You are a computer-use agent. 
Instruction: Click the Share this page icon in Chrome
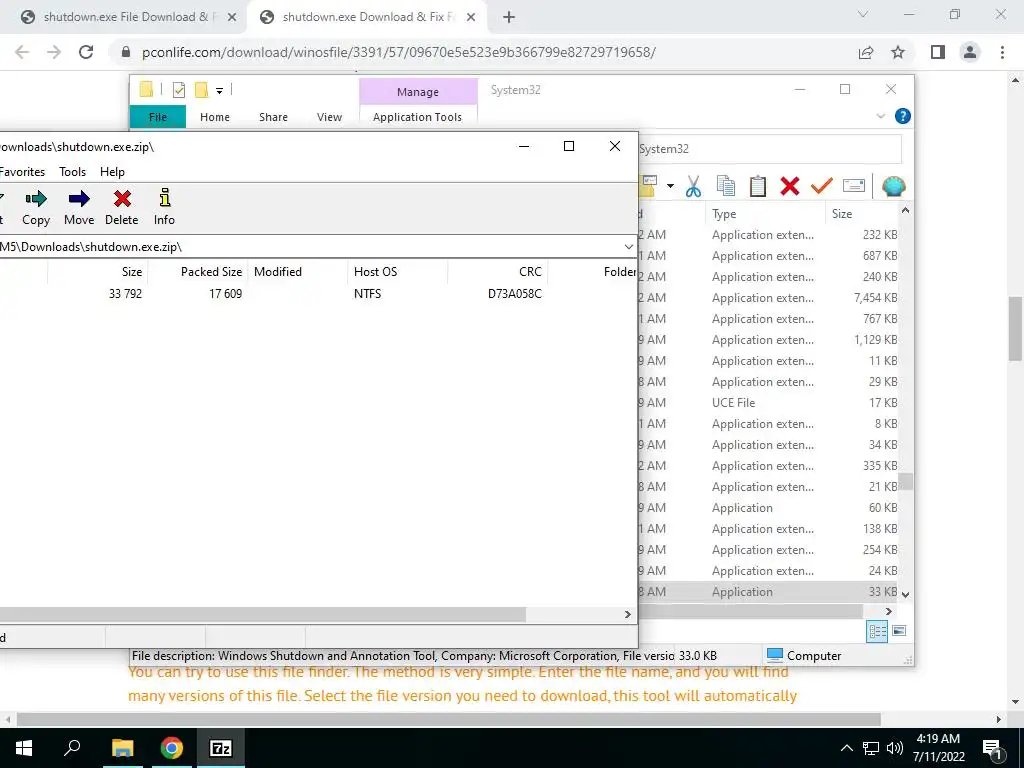[x=866, y=52]
